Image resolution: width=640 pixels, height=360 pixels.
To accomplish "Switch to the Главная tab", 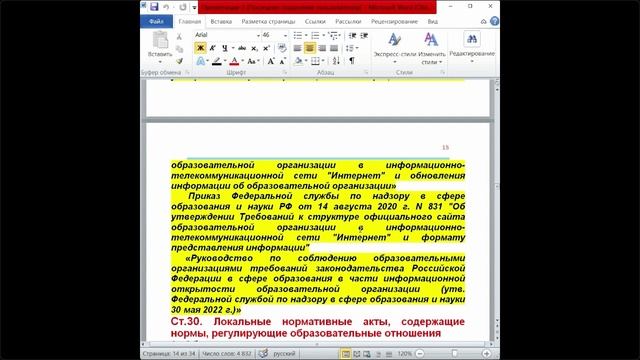I will click(x=190, y=21).
